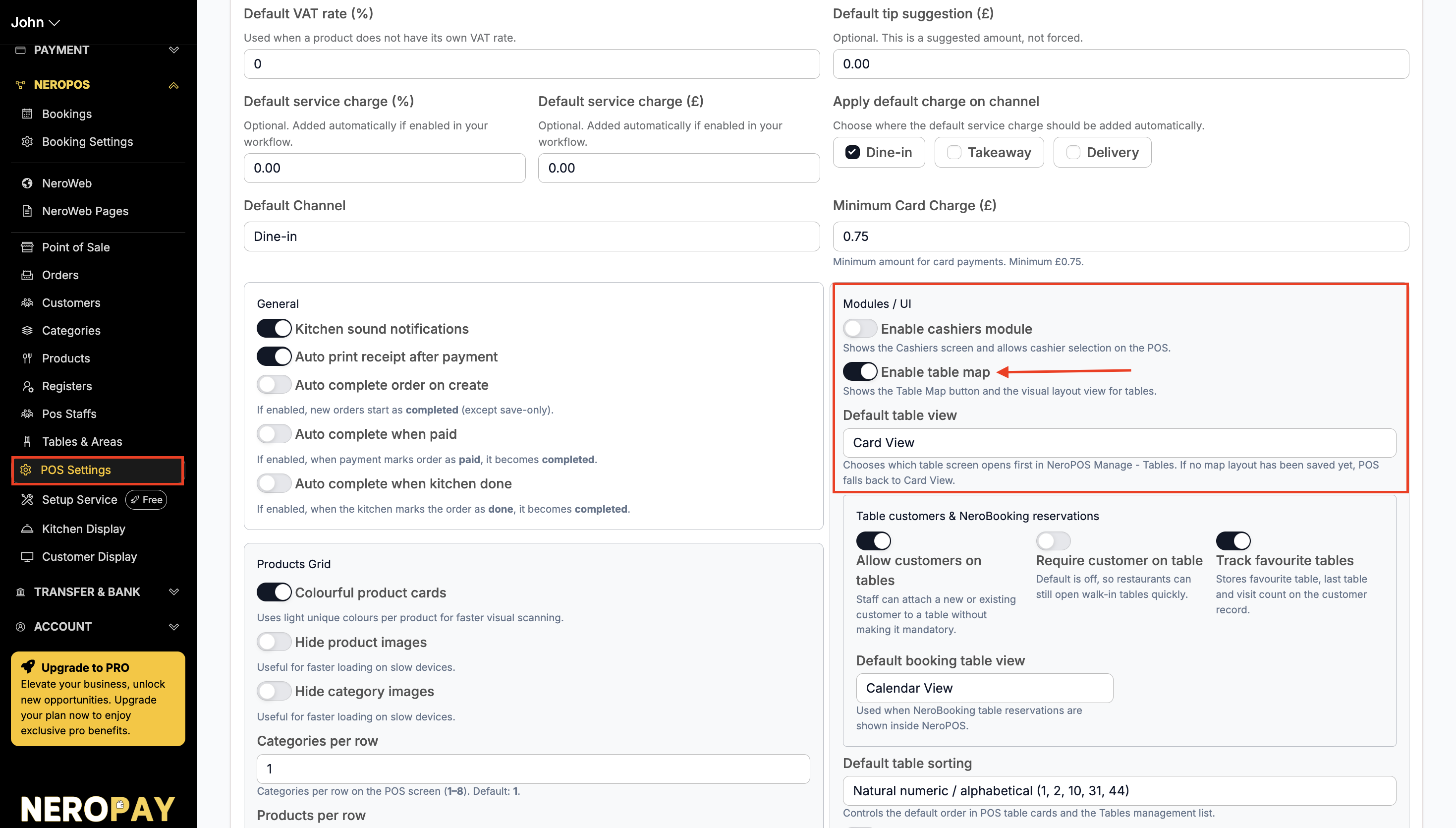The image size is (1456, 828).
Task: Click the Point of Sale icon
Action: tap(27, 247)
